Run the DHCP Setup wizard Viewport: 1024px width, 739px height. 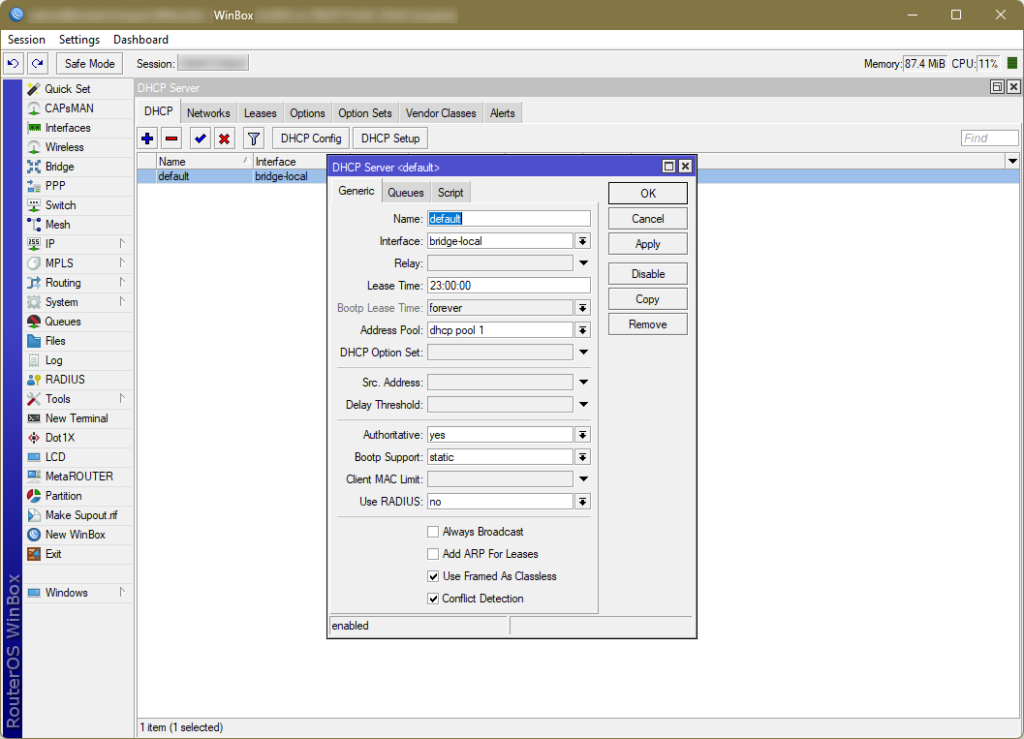click(x=389, y=138)
